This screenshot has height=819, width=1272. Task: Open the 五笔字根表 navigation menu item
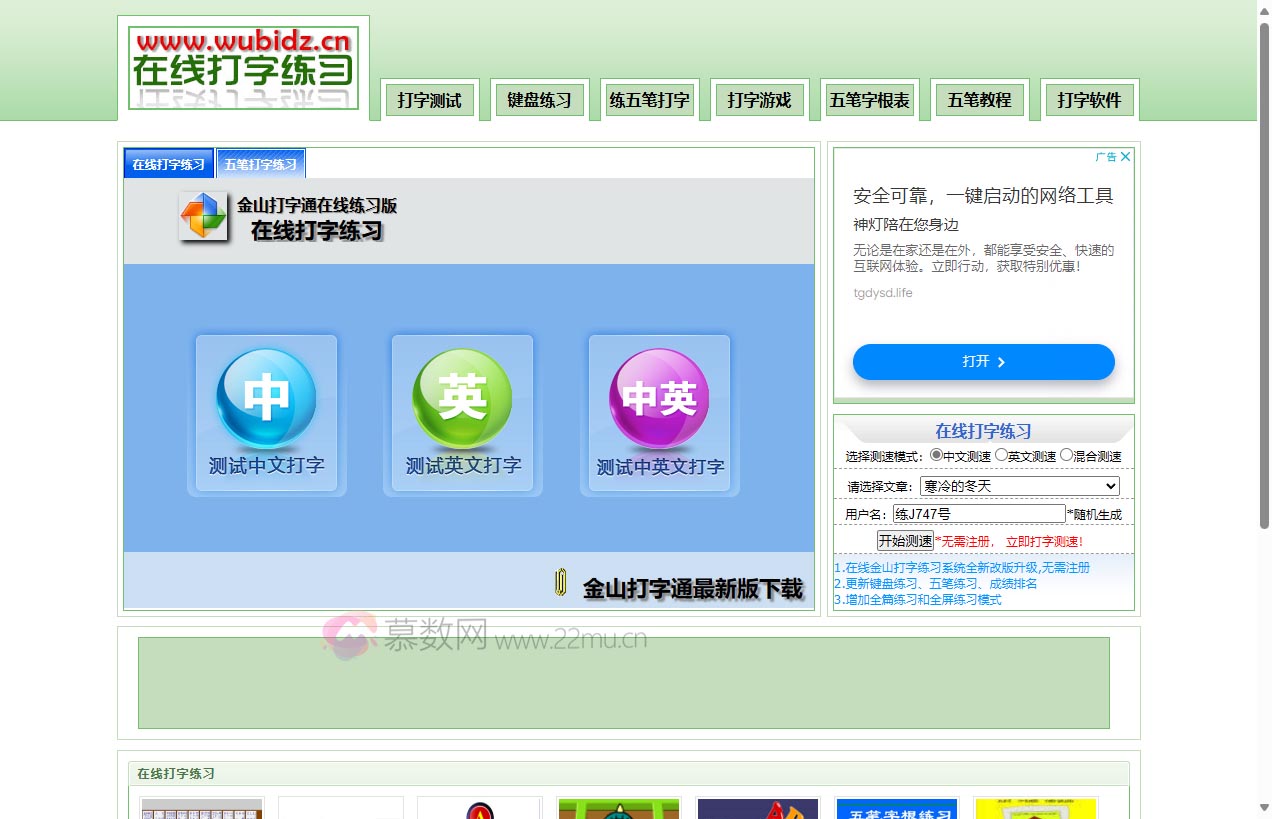(x=869, y=100)
